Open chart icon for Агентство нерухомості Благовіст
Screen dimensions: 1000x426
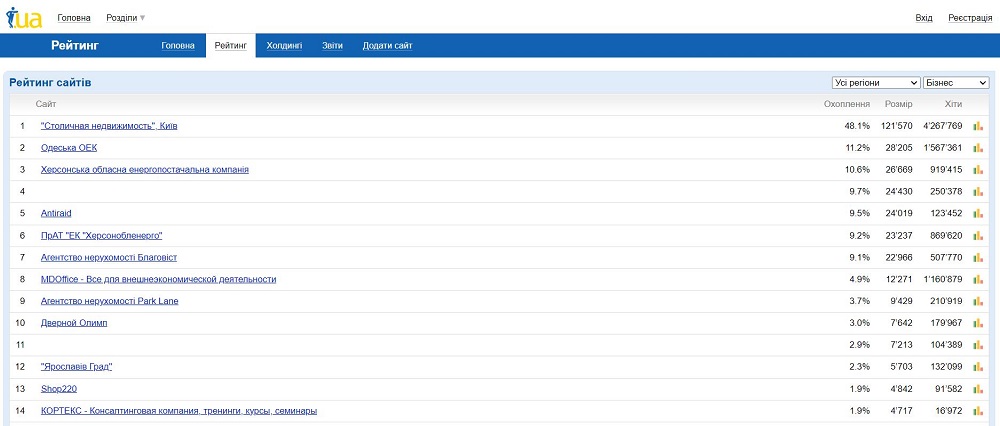tap(978, 258)
